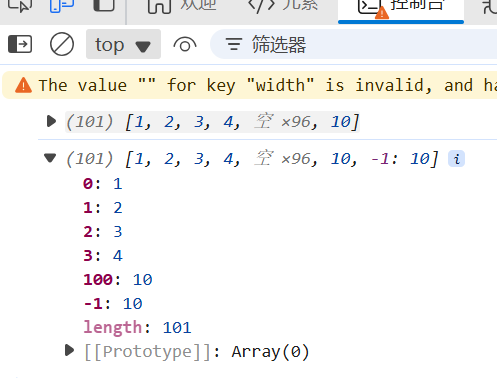The width and height of the screenshot is (497, 378).
Task: Clear the console output
Action: point(62,44)
